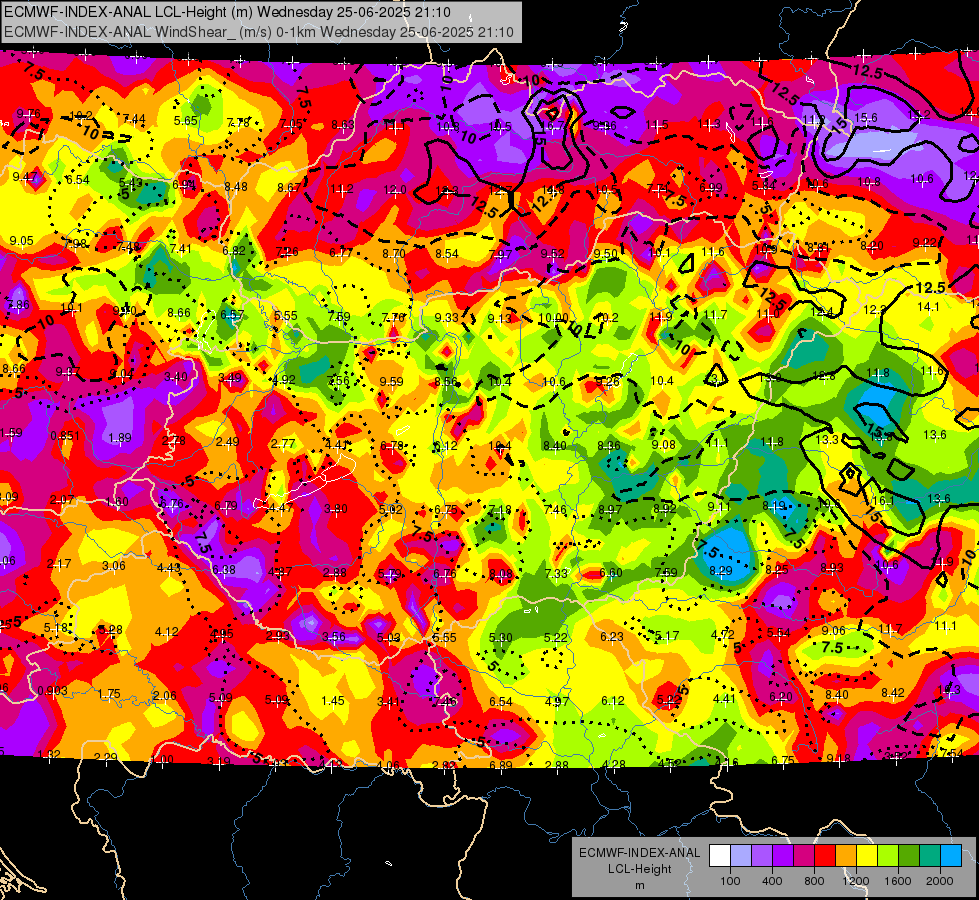
Task: Click the wind shear value '4.92'
Action: click(284, 380)
